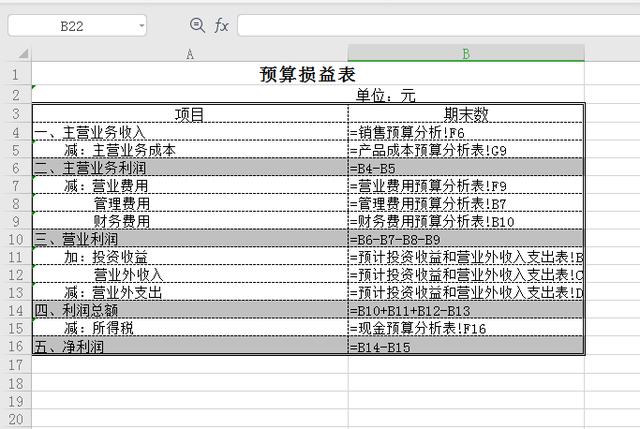Select cell 加：投资收益

click(x=190, y=257)
